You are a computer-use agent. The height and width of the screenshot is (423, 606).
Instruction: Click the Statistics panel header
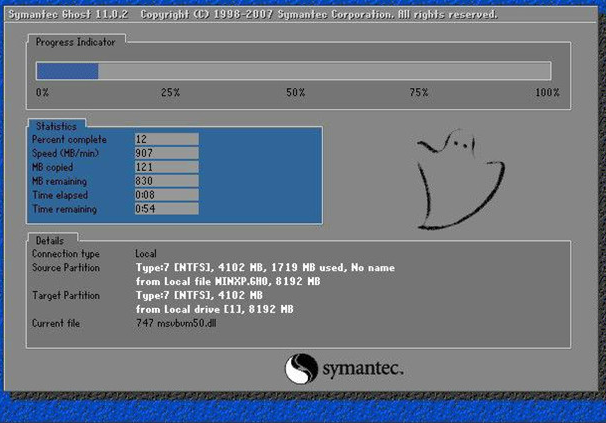pyautogui.click(x=56, y=126)
